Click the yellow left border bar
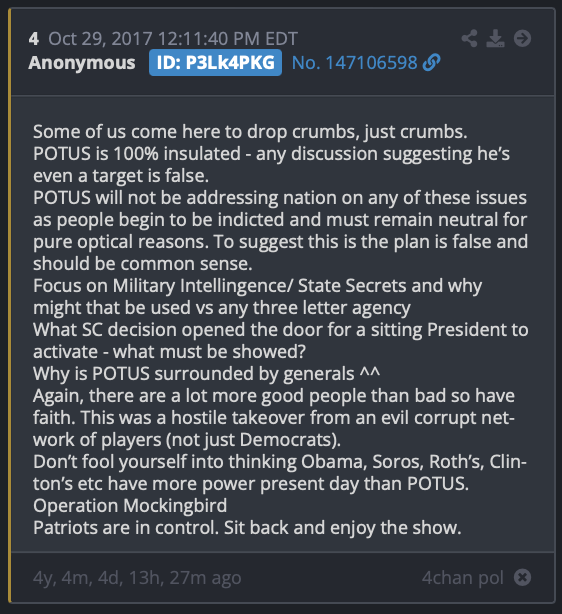 pyautogui.click(x=10, y=305)
